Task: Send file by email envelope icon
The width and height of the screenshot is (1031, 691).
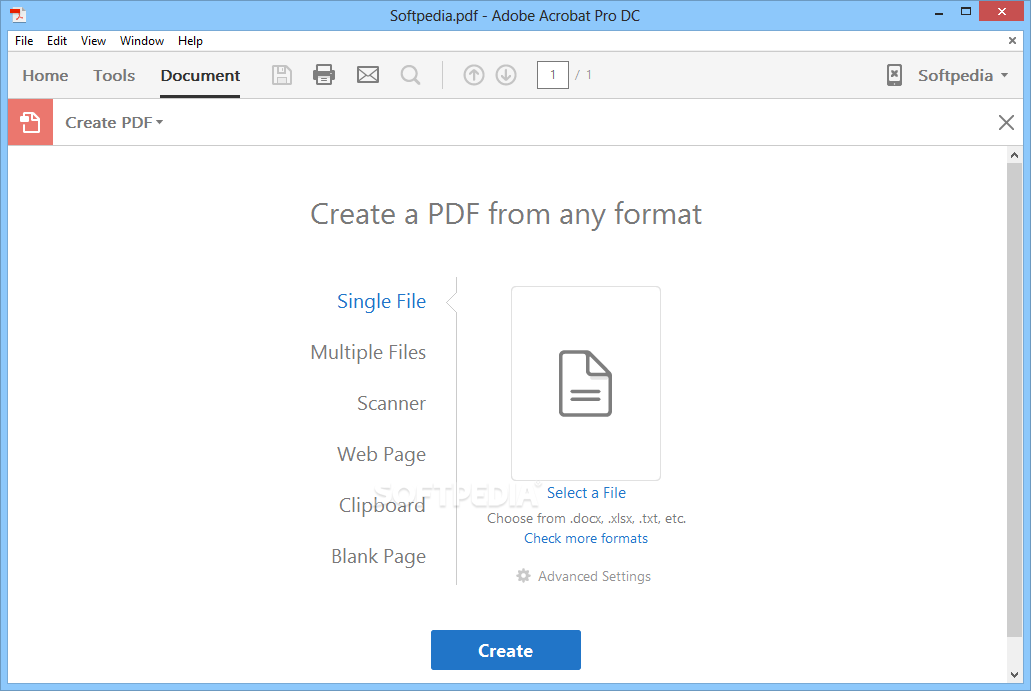Action: click(x=368, y=75)
